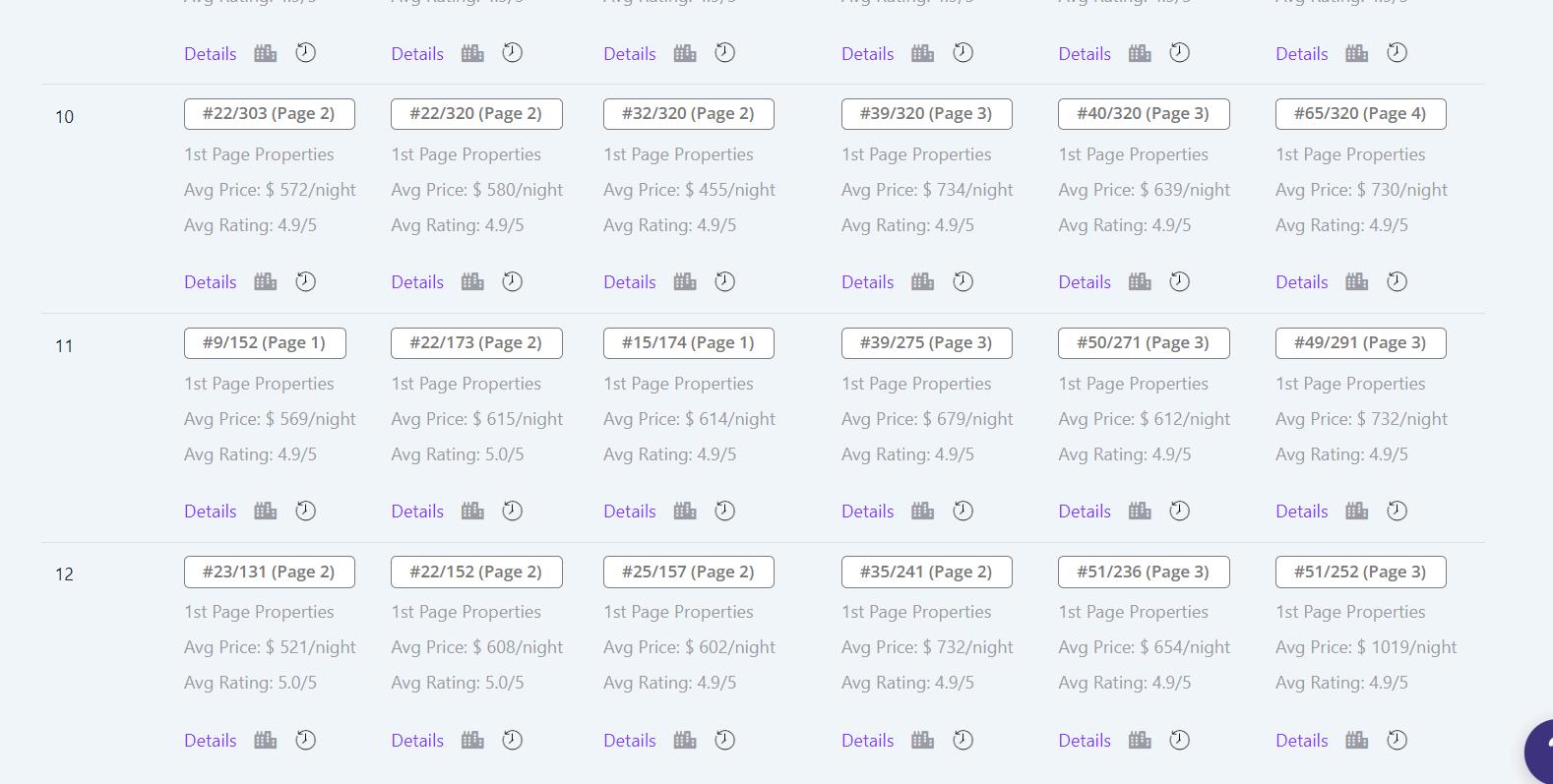This screenshot has height=784, width=1553.
Task: Open Details link for #40/320 (Page 3)
Action: tap(1085, 282)
